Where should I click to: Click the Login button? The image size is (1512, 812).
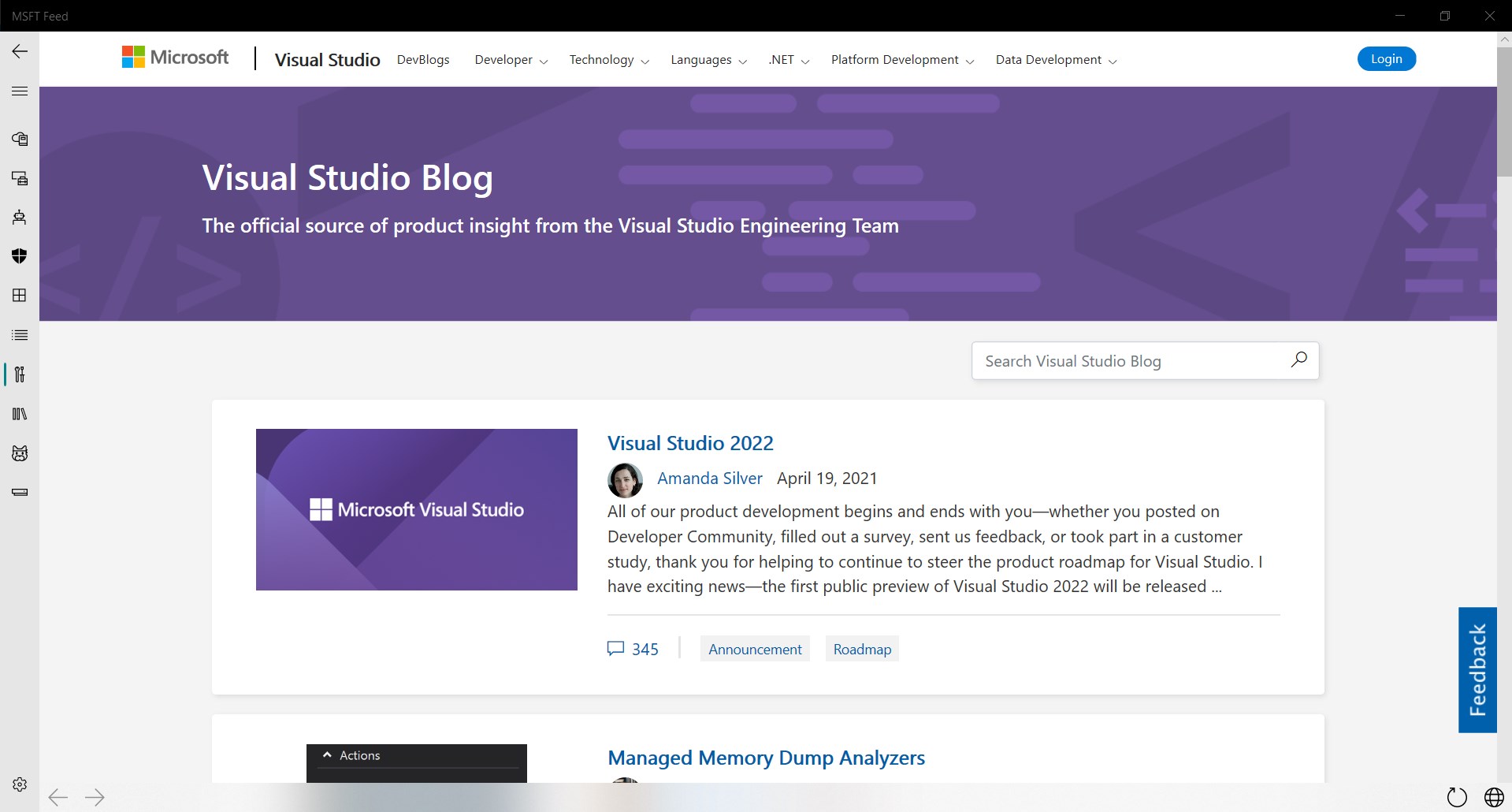point(1387,59)
